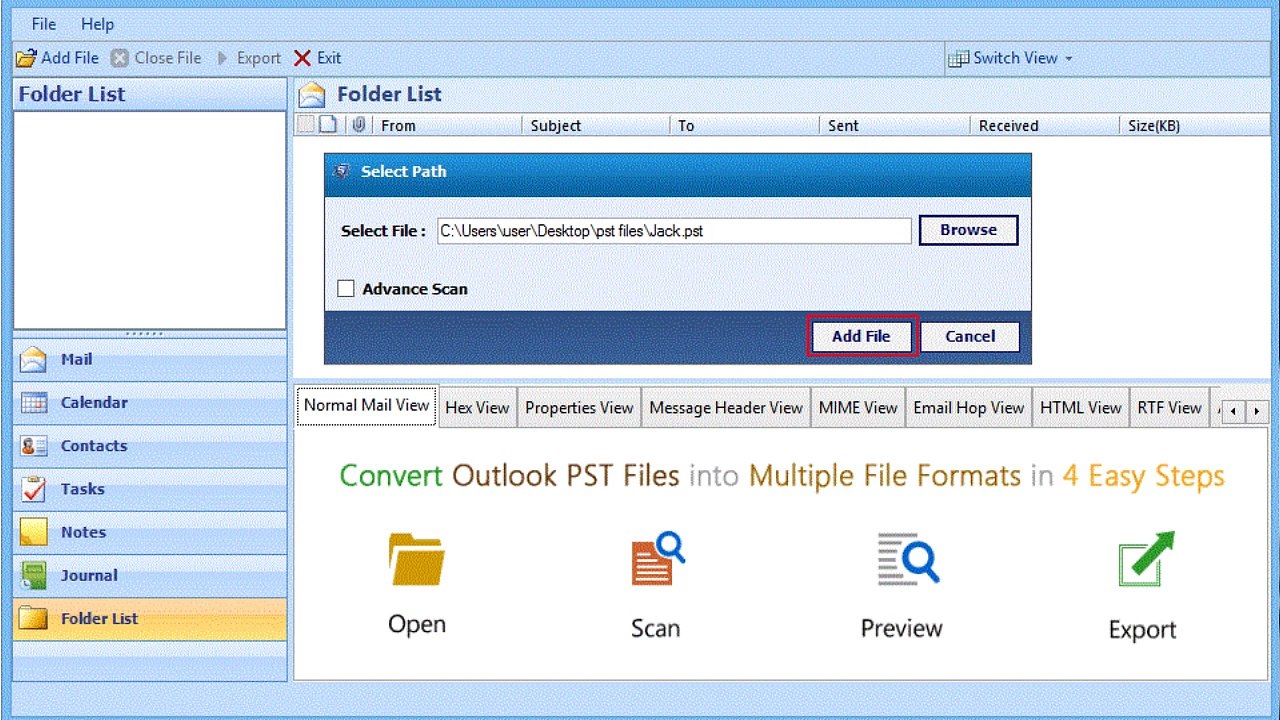Screen dimensions: 1280x720
Task: Click the Journal label in navigation pane
Action: tap(89, 575)
